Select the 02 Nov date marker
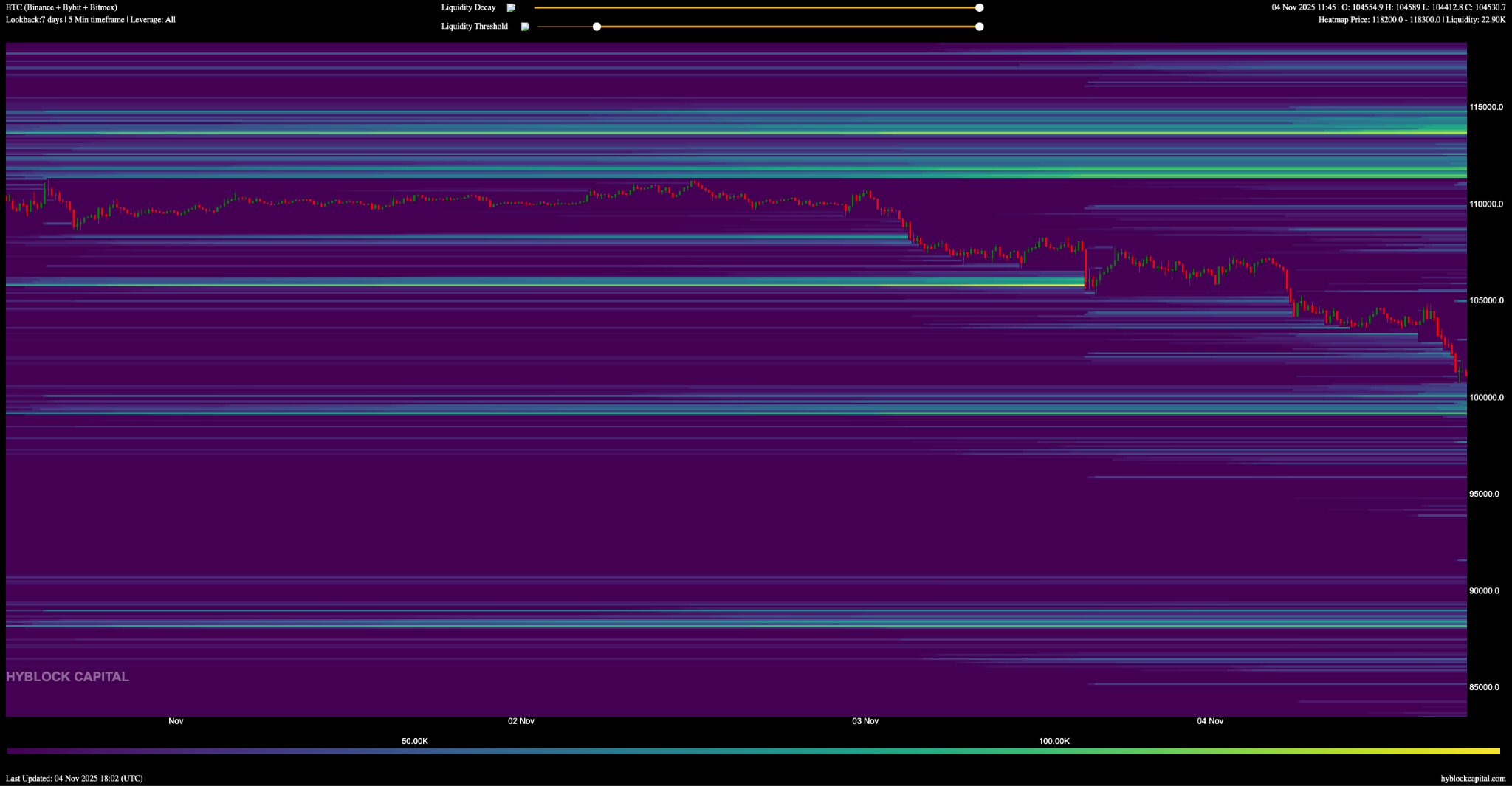The image size is (1512, 786). coord(520,721)
